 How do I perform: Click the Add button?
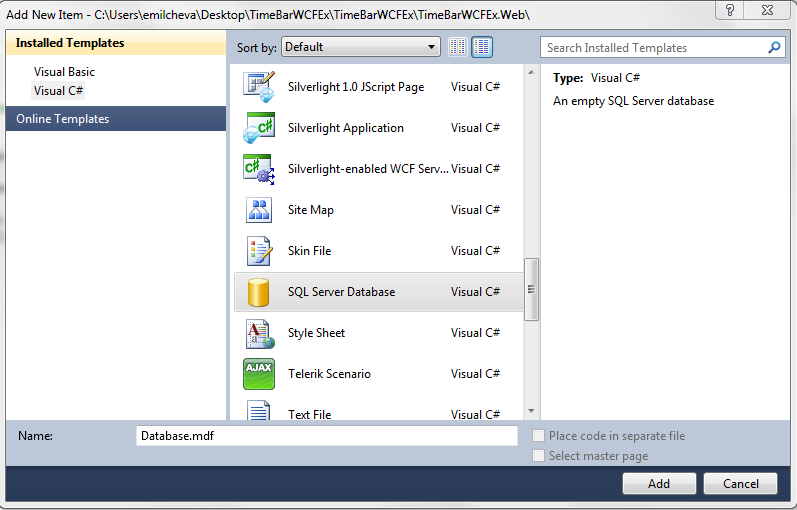pyautogui.click(x=659, y=484)
